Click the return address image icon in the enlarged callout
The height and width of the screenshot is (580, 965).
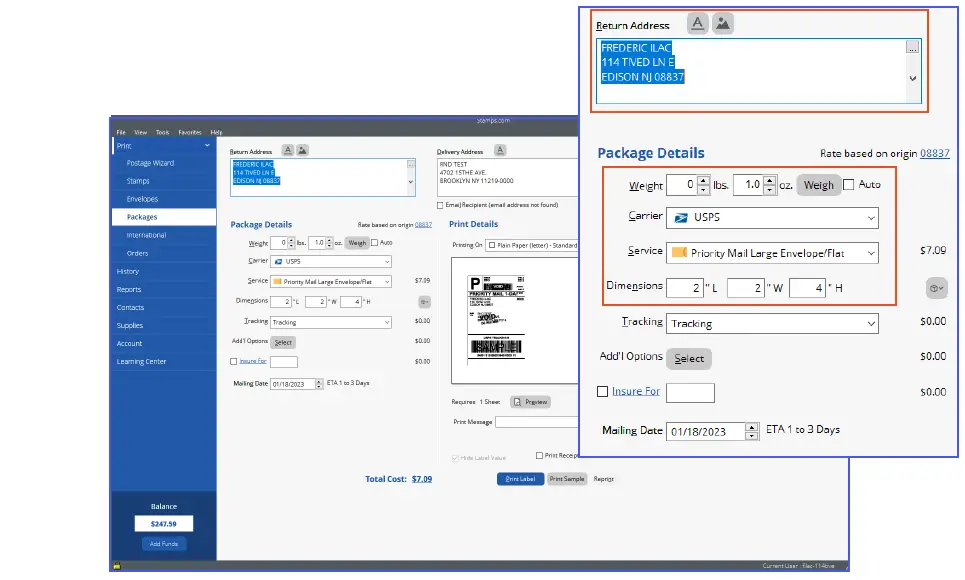pos(723,24)
